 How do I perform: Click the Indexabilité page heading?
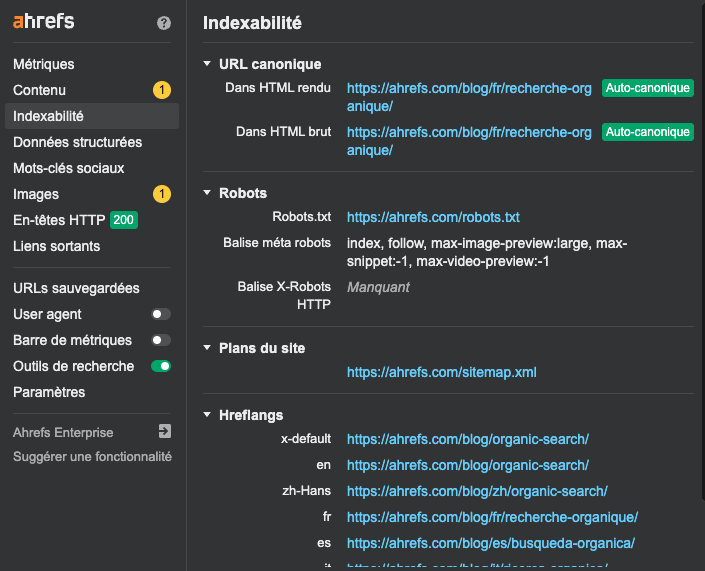tap(252, 23)
